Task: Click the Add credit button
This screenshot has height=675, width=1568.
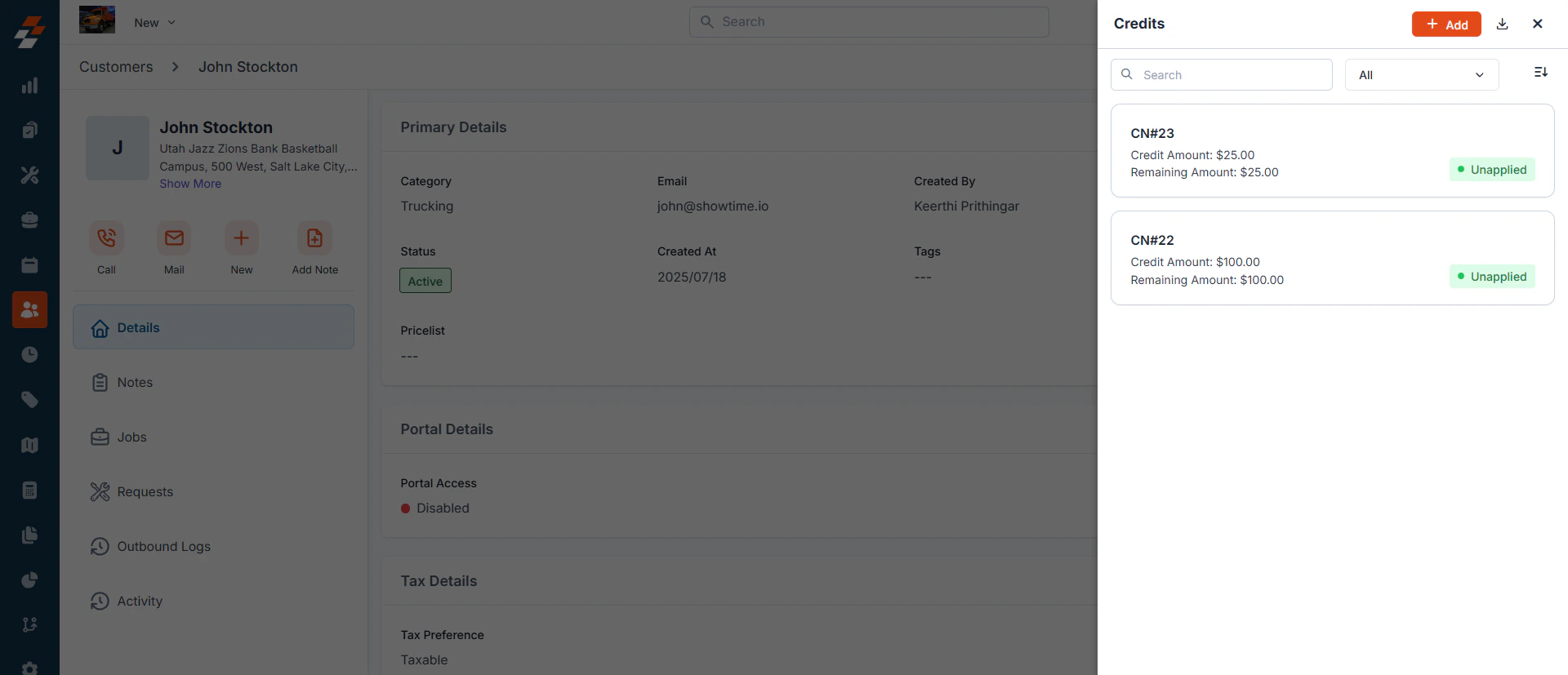Action: [1446, 24]
